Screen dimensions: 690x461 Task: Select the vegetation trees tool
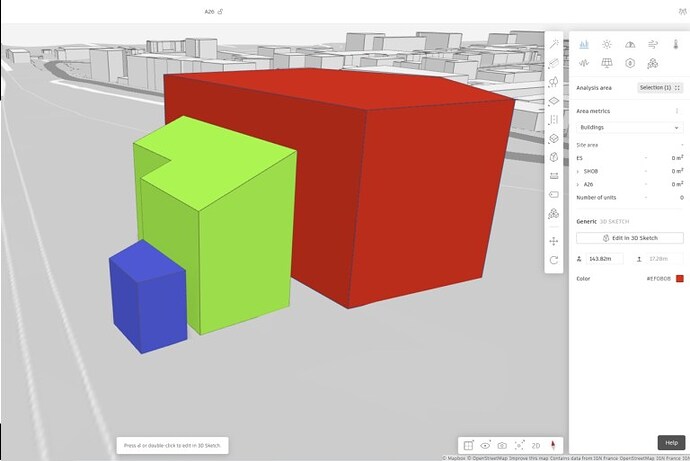click(x=554, y=82)
